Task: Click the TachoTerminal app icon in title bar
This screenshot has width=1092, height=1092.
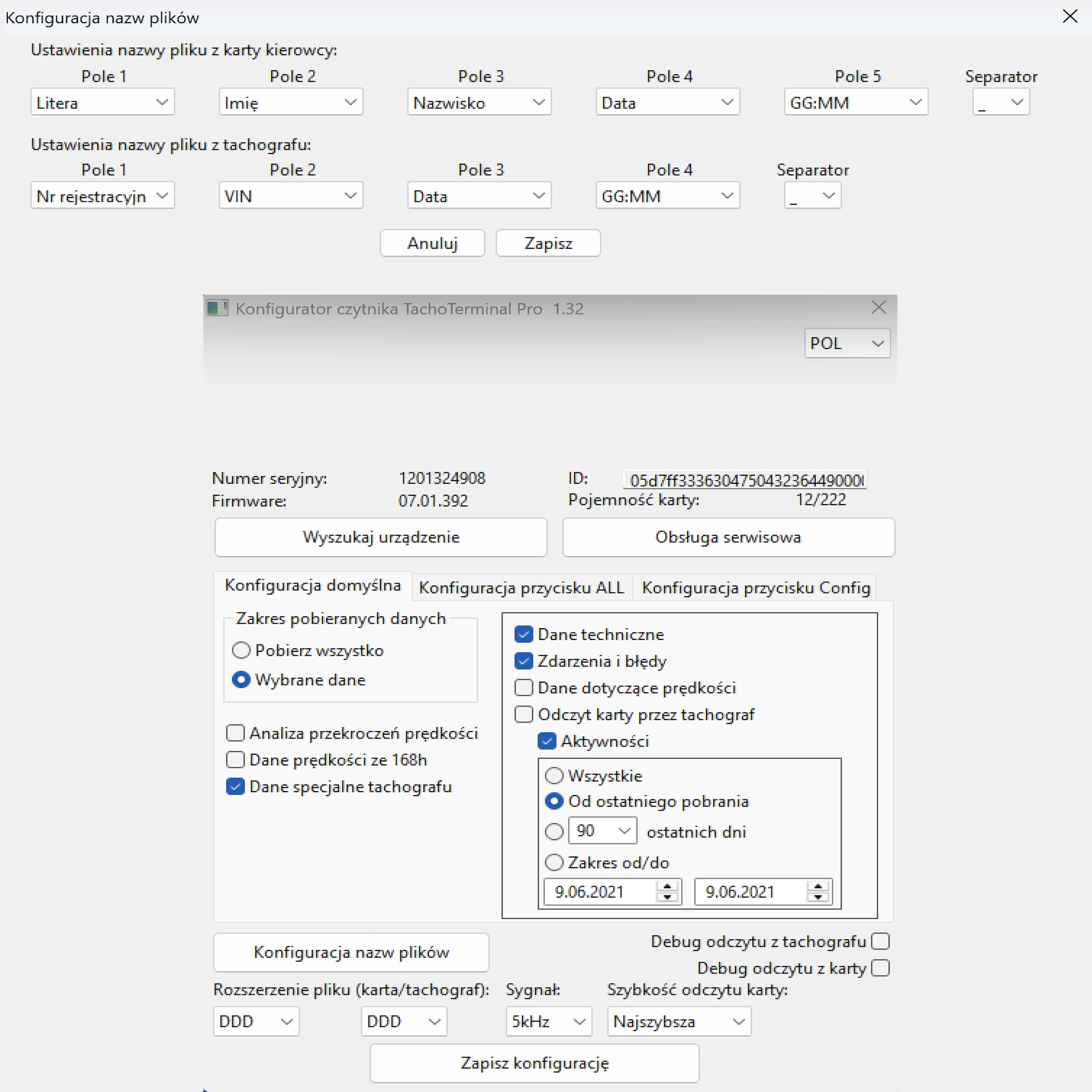Action: tap(216, 308)
